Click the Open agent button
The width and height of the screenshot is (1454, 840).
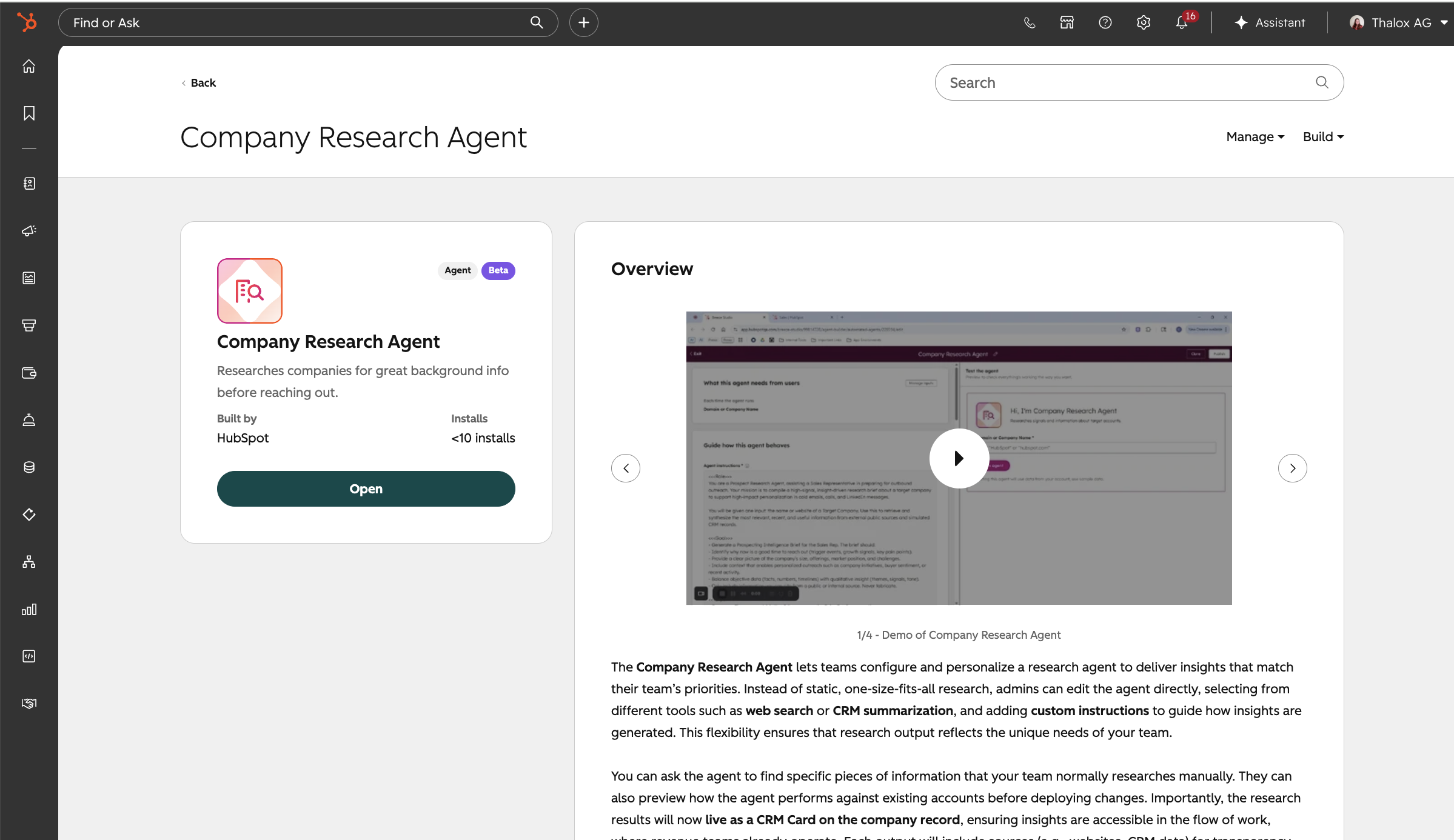(x=366, y=489)
